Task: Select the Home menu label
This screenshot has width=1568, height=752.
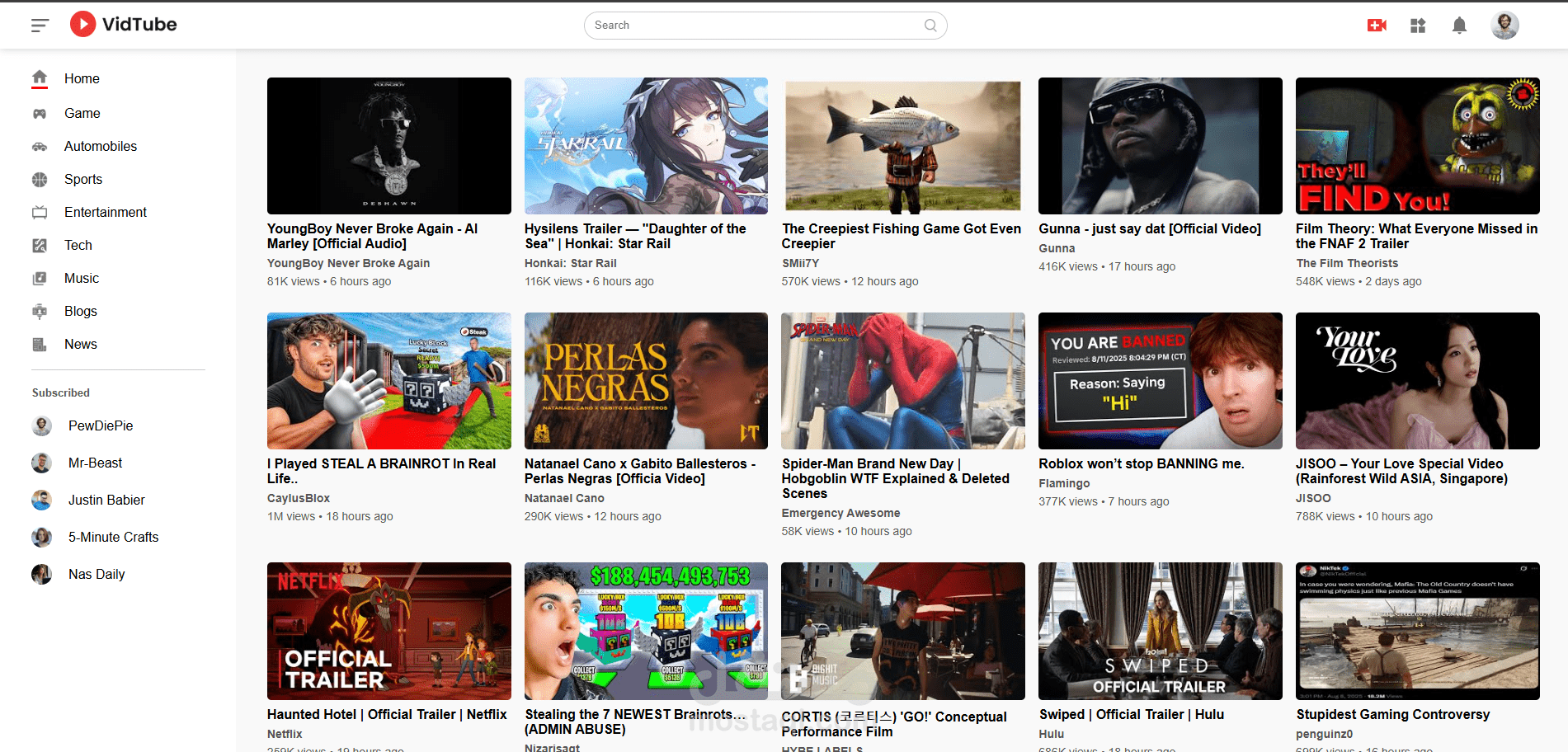Action: point(82,78)
